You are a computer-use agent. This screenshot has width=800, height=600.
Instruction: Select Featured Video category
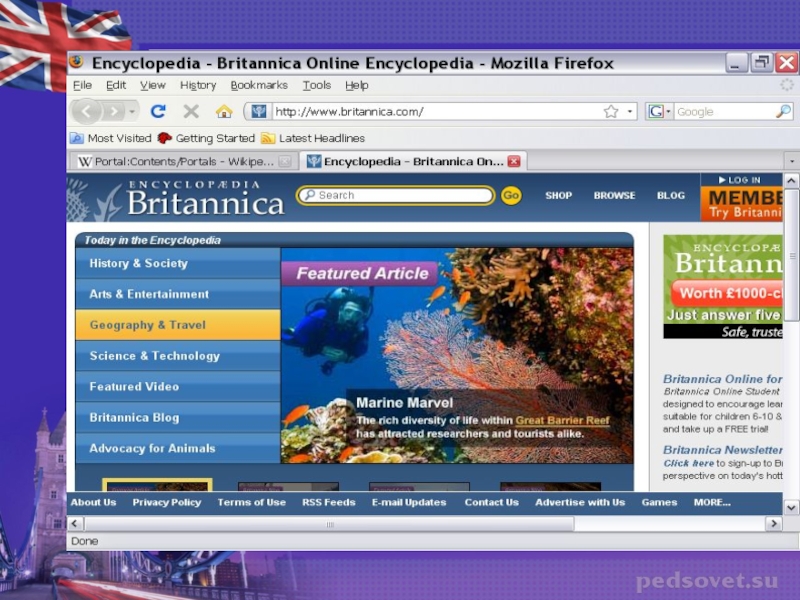click(x=178, y=387)
